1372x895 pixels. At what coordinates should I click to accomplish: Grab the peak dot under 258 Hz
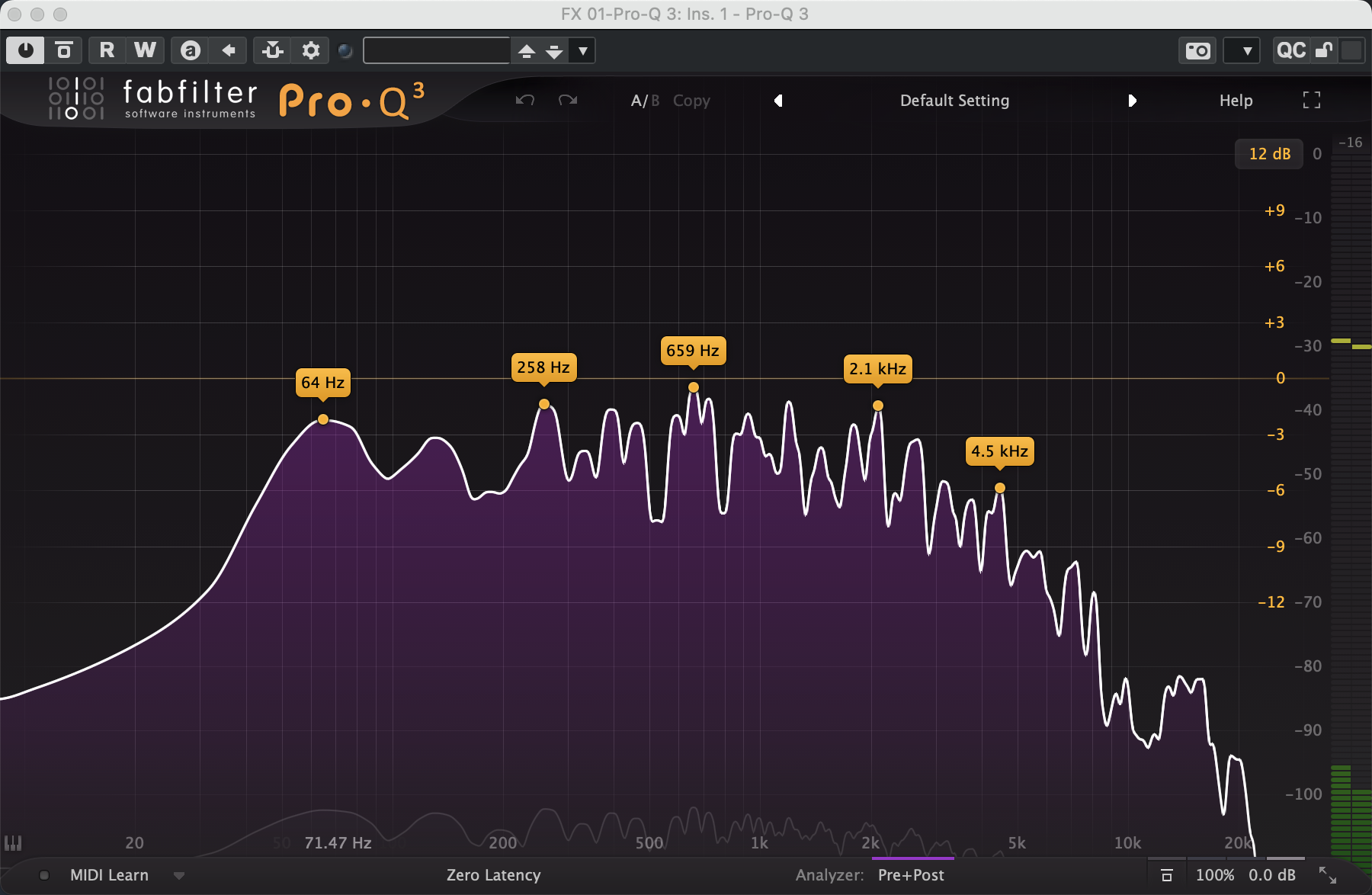point(544,404)
